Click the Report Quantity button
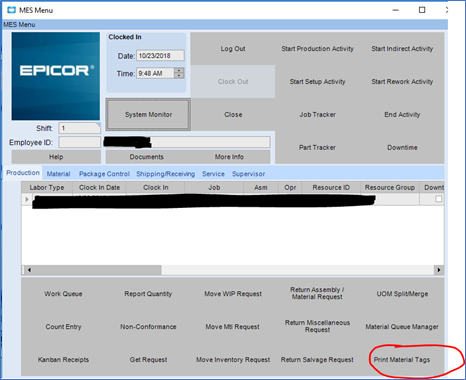Viewport: 466px width, 380px height. click(x=148, y=294)
